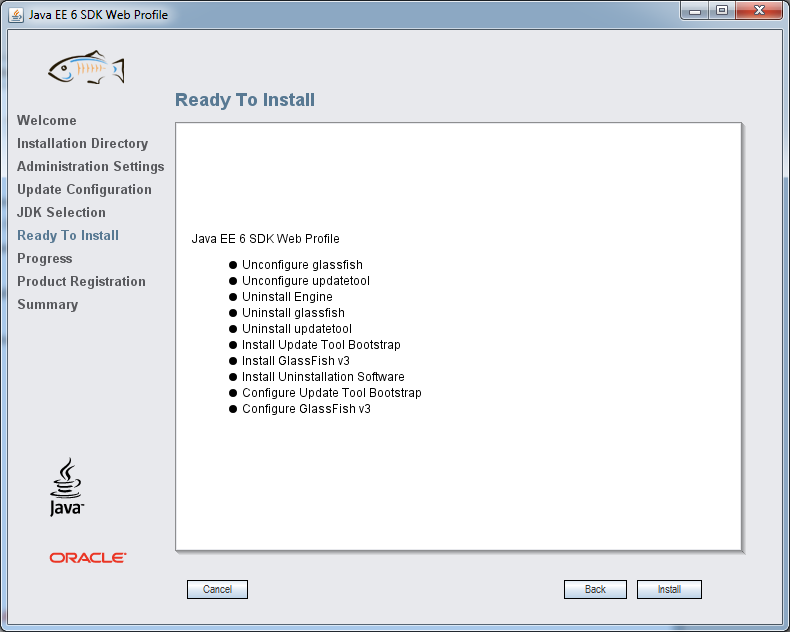
Task: Click 'Configure Update Tool Bootstrap' item
Action: 332,393
